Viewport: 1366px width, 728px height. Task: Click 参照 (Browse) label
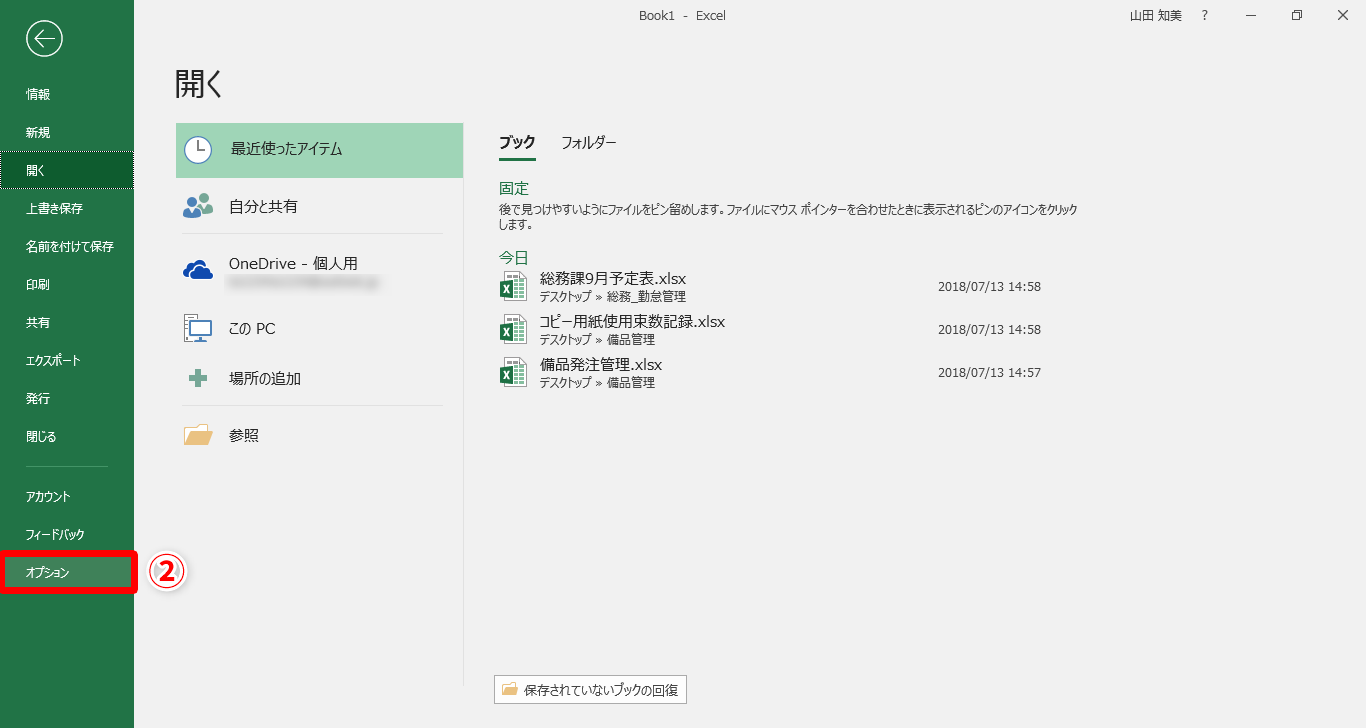(x=244, y=435)
